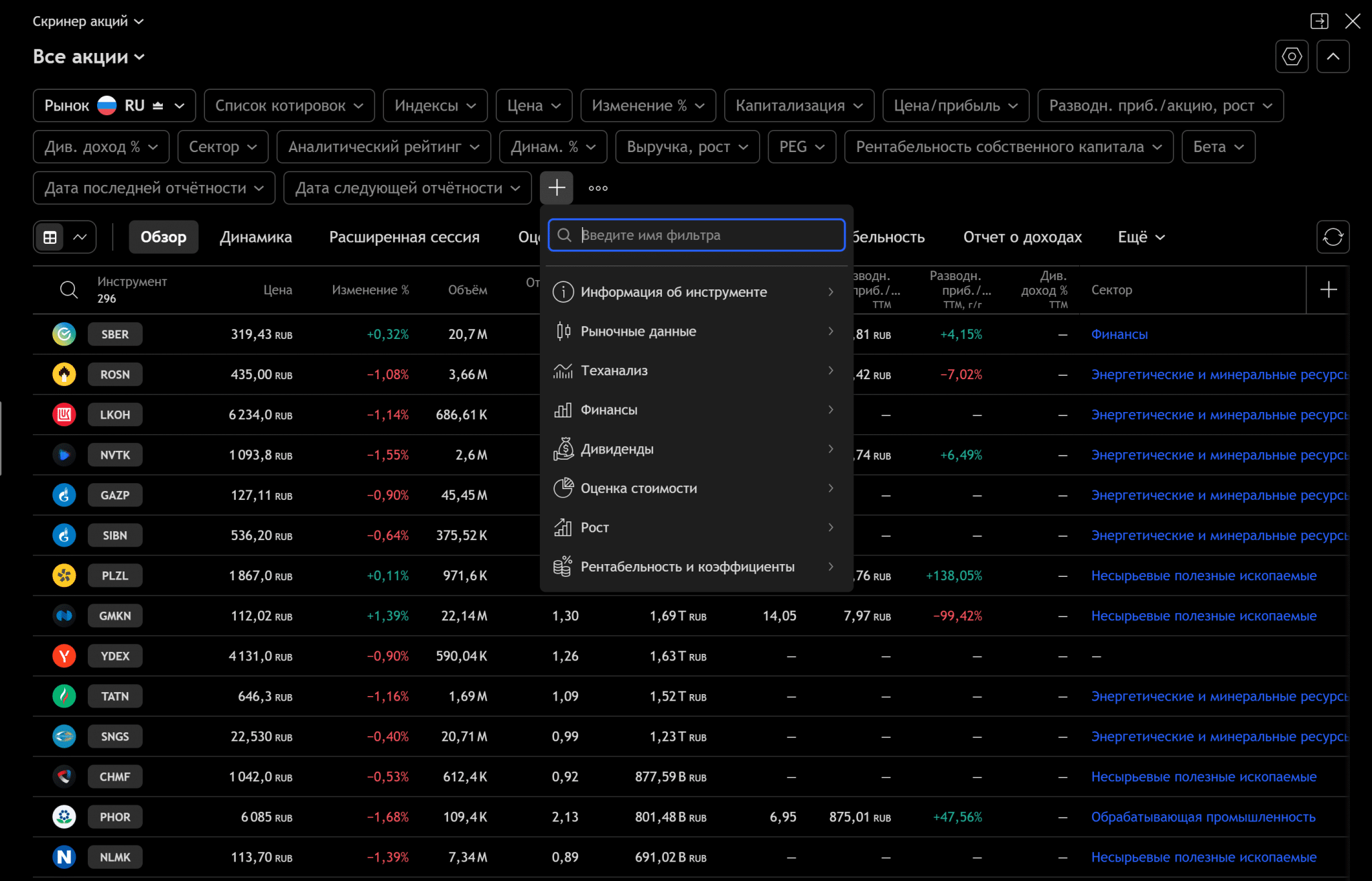Click the Финансы sector link for SBER
1372x881 pixels.
point(1119,334)
